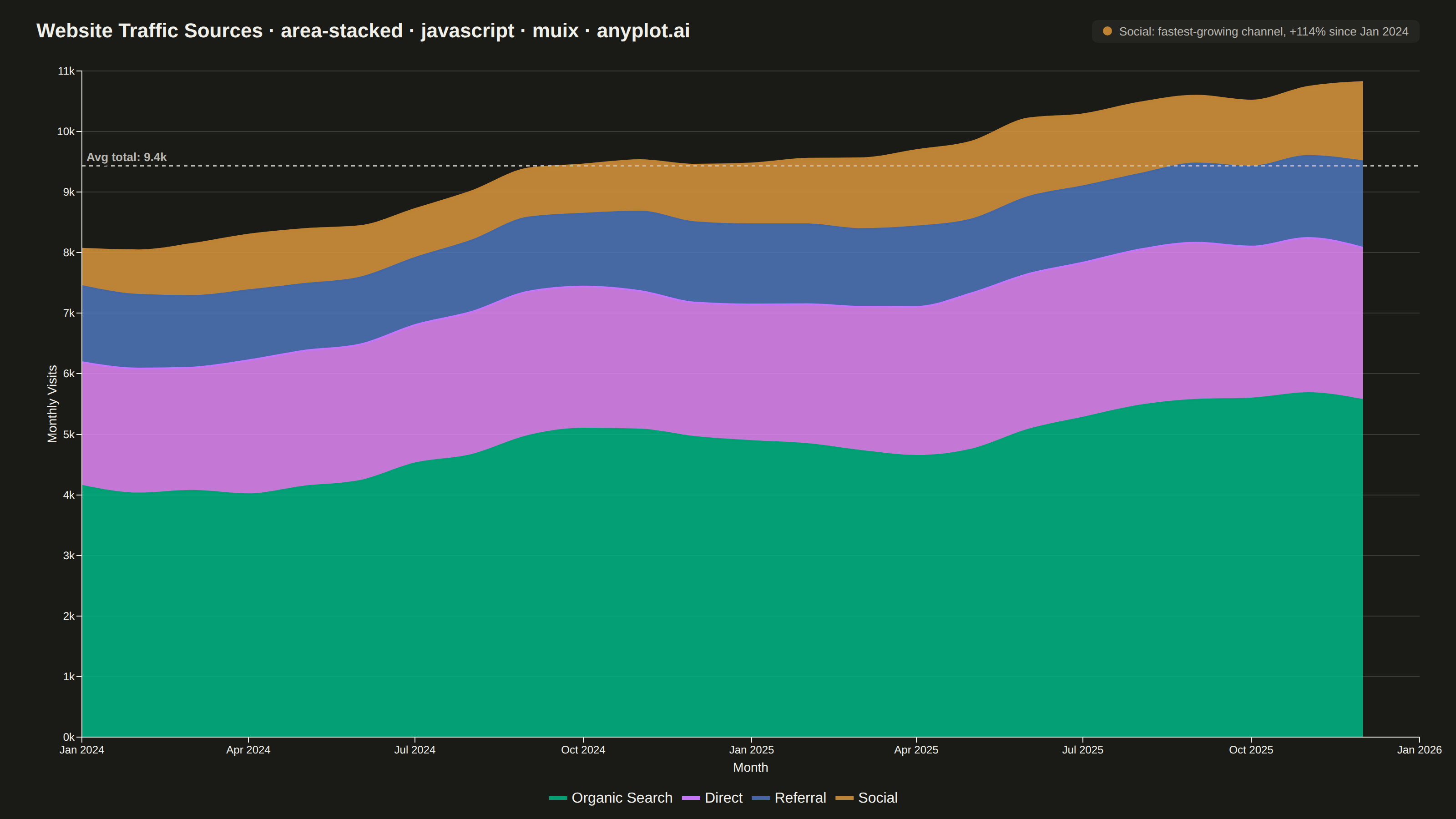Click the 1k y-axis tick label
Image resolution: width=1456 pixels, height=819 pixels.
coord(69,677)
